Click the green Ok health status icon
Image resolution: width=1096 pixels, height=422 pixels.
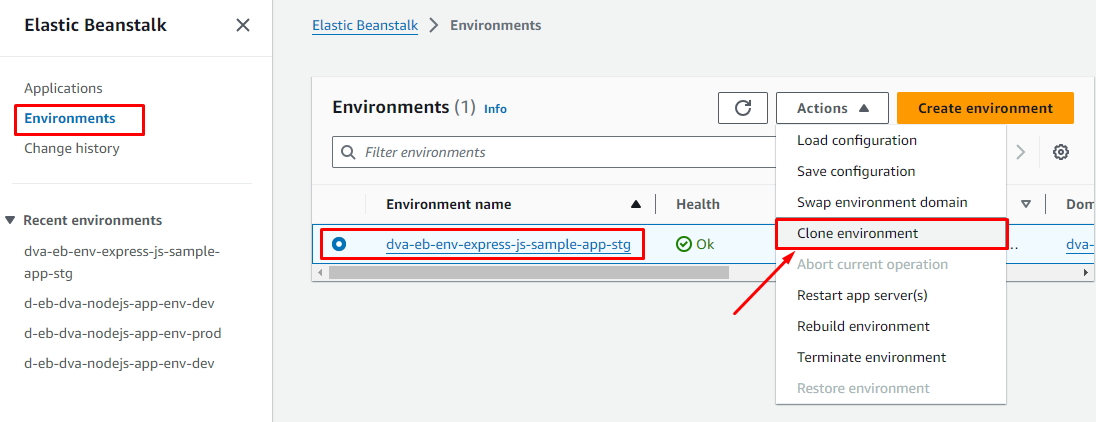coord(684,244)
